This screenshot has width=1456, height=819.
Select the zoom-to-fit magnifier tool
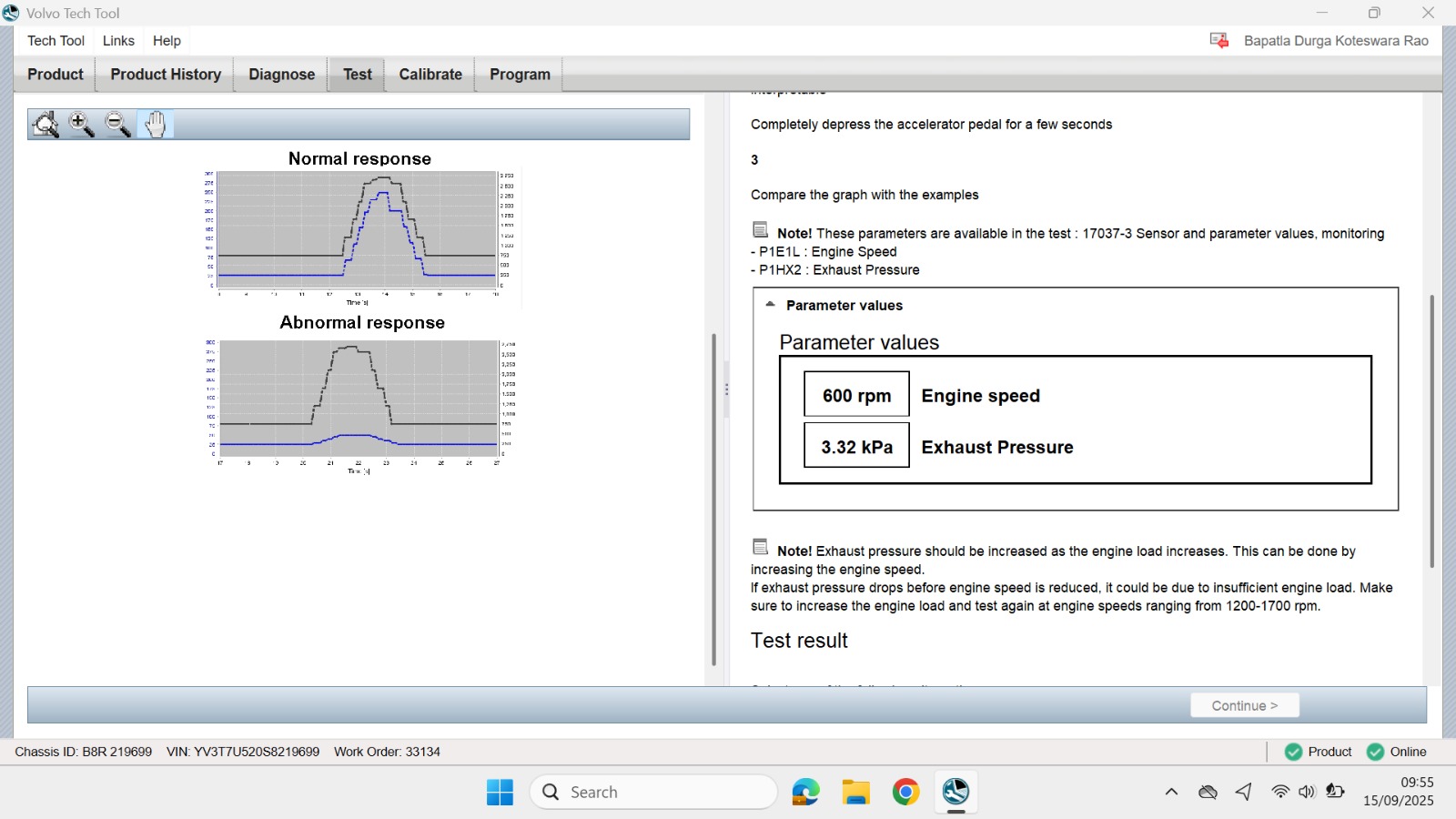click(x=45, y=124)
